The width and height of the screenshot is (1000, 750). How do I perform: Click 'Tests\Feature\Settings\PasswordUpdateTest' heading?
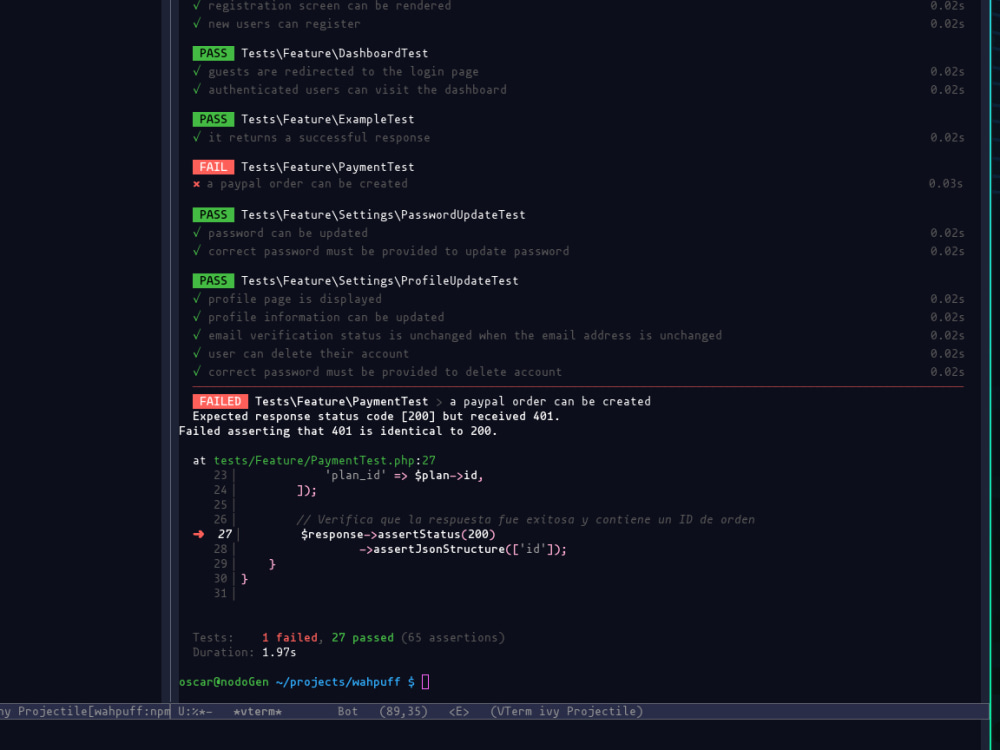point(383,215)
